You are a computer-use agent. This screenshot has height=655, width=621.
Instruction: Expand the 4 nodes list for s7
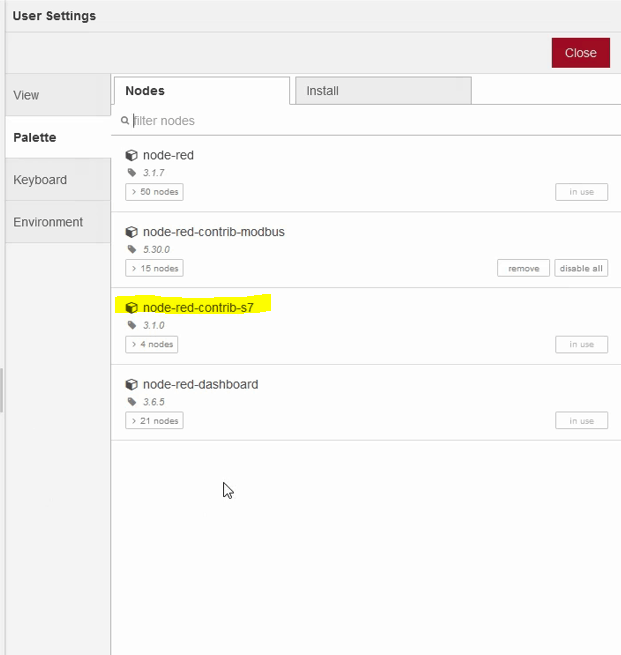tap(151, 344)
